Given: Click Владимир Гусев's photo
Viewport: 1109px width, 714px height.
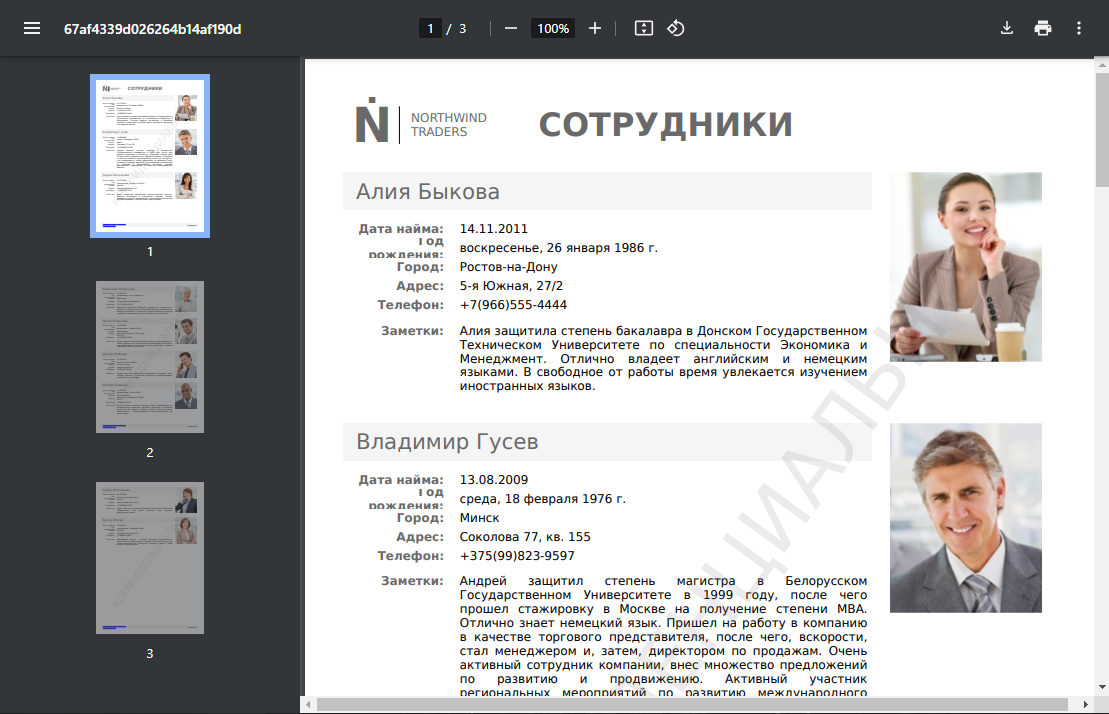Looking at the screenshot, I should pos(965,518).
